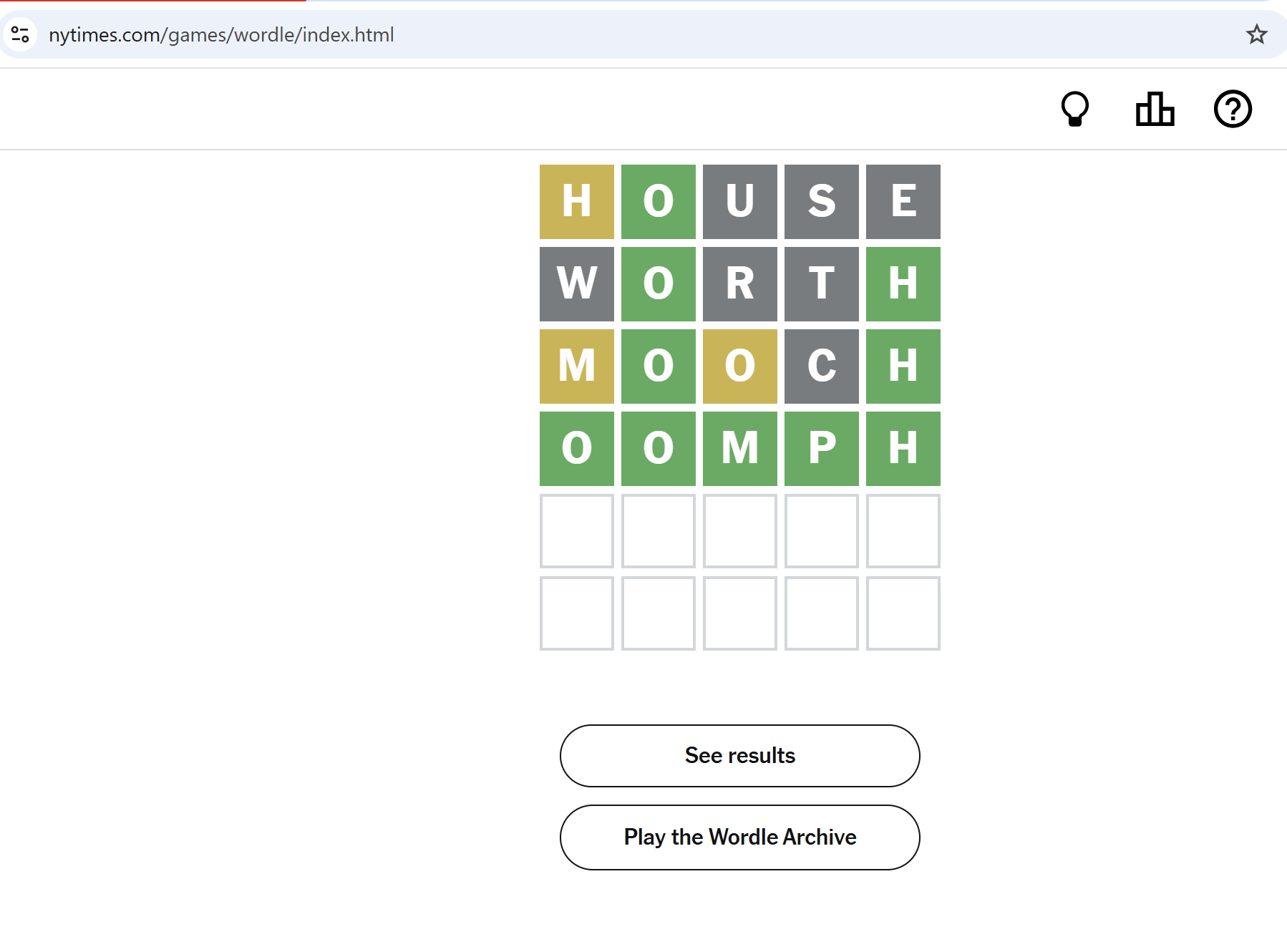
Task: Click the See results button
Action: point(739,755)
